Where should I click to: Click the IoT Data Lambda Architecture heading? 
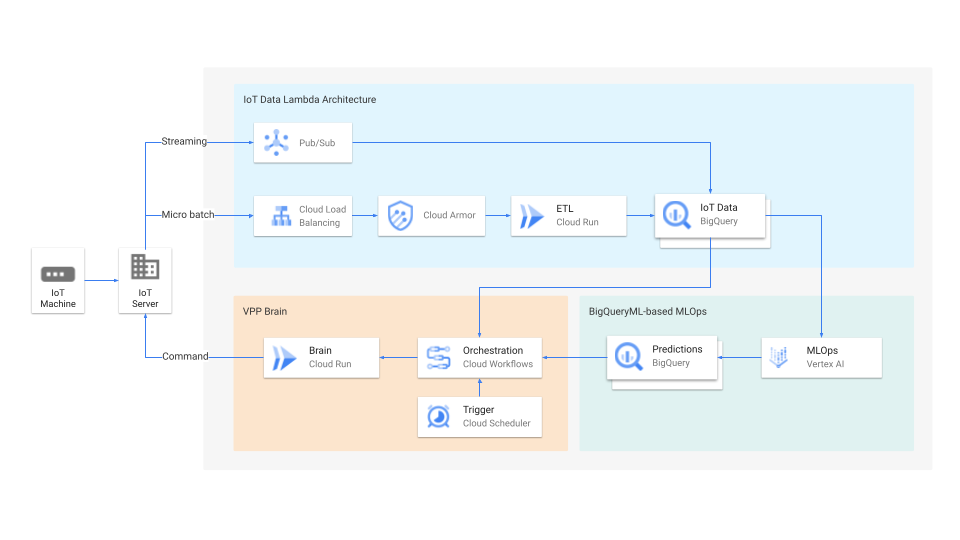pos(310,99)
